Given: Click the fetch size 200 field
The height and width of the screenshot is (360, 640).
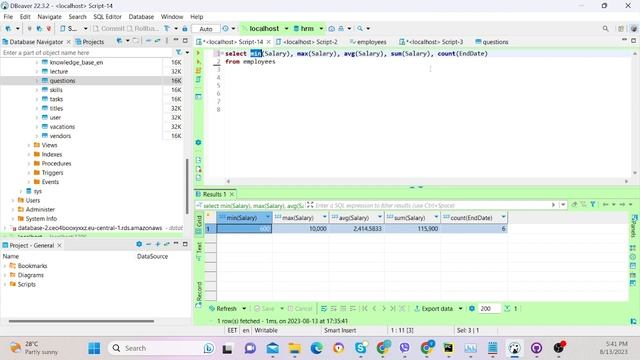Looking at the screenshot, I should 489,309.
